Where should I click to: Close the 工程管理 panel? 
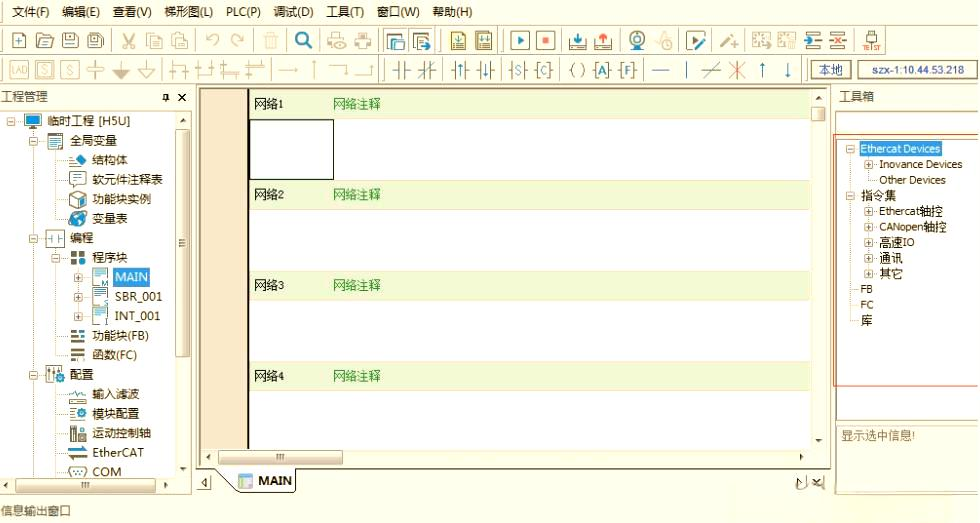pyautogui.click(x=182, y=97)
